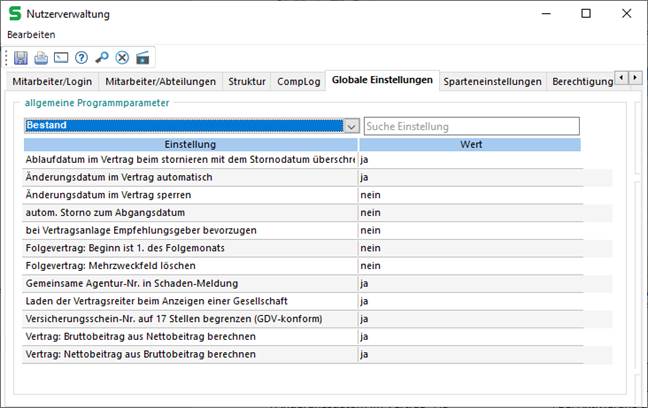Open the CompLog tab
648x408 pixels.
[x=299, y=81]
